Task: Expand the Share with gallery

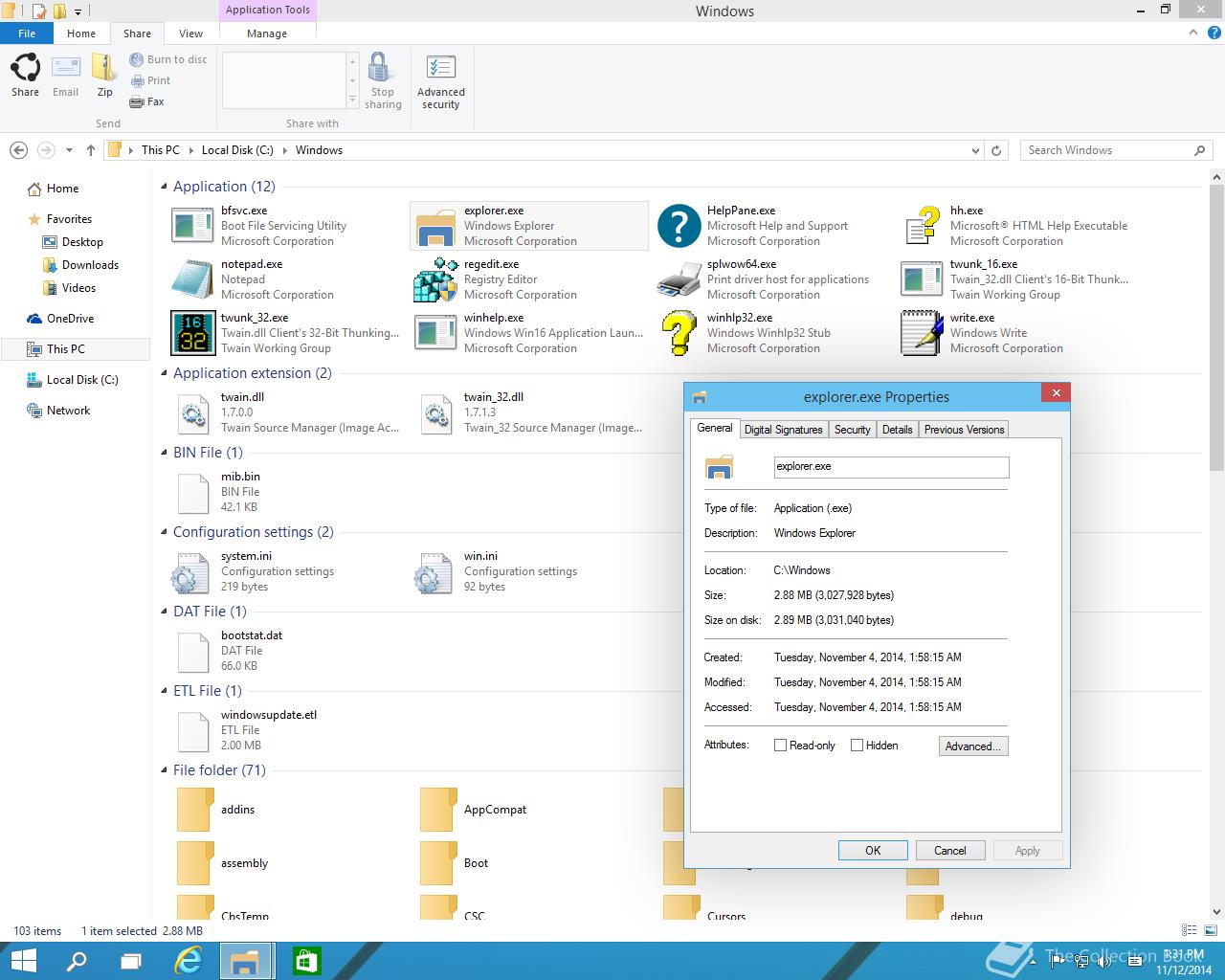Action: pyautogui.click(x=352, y=100)
